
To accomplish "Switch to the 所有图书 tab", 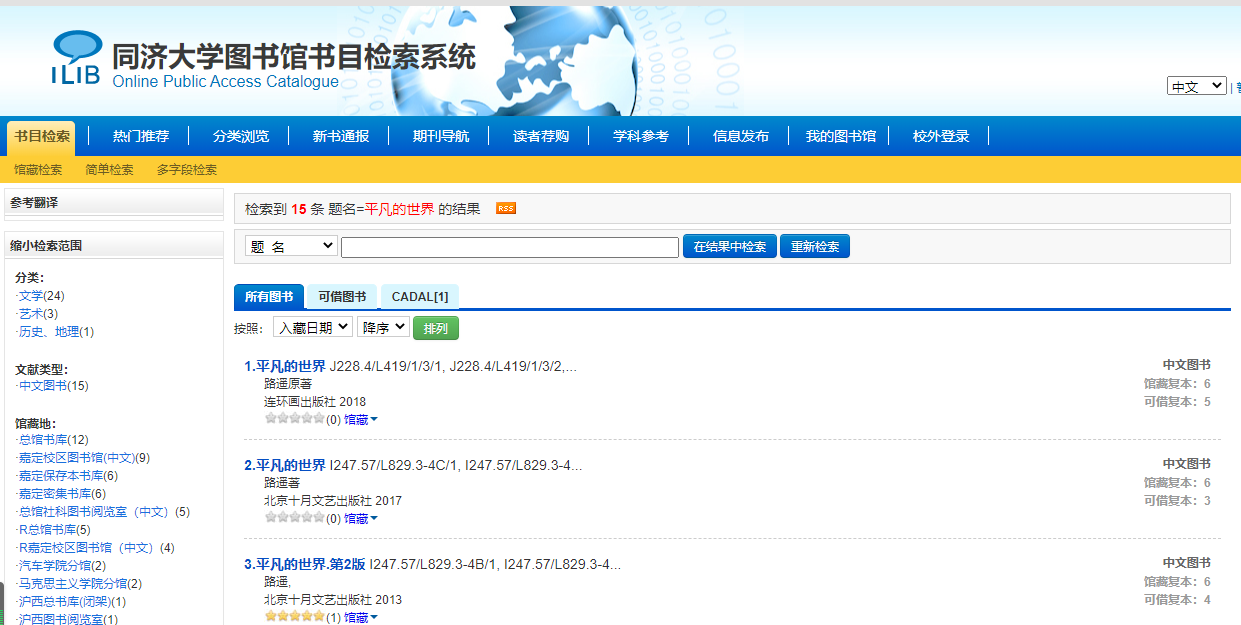I will pos(269,297).
